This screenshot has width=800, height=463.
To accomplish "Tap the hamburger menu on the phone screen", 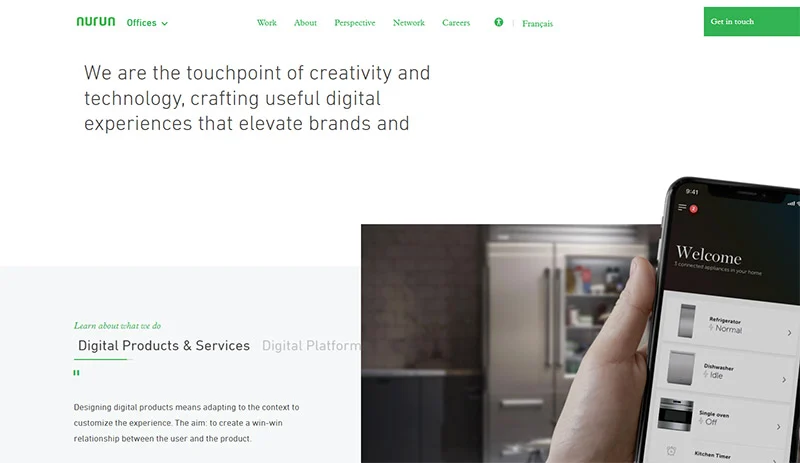I will [682, 207].
